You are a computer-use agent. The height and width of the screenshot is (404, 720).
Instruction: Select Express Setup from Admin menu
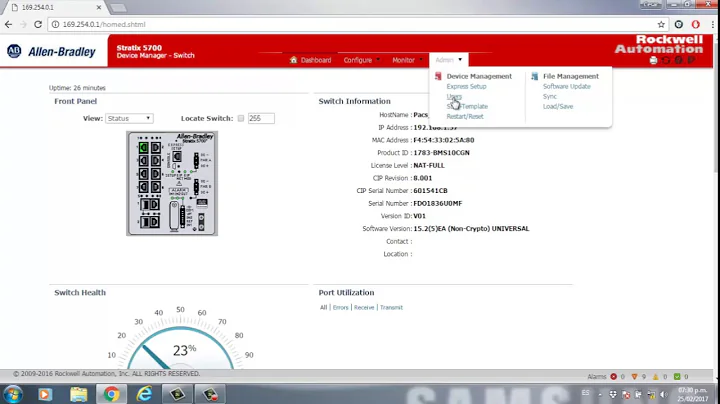466,86
